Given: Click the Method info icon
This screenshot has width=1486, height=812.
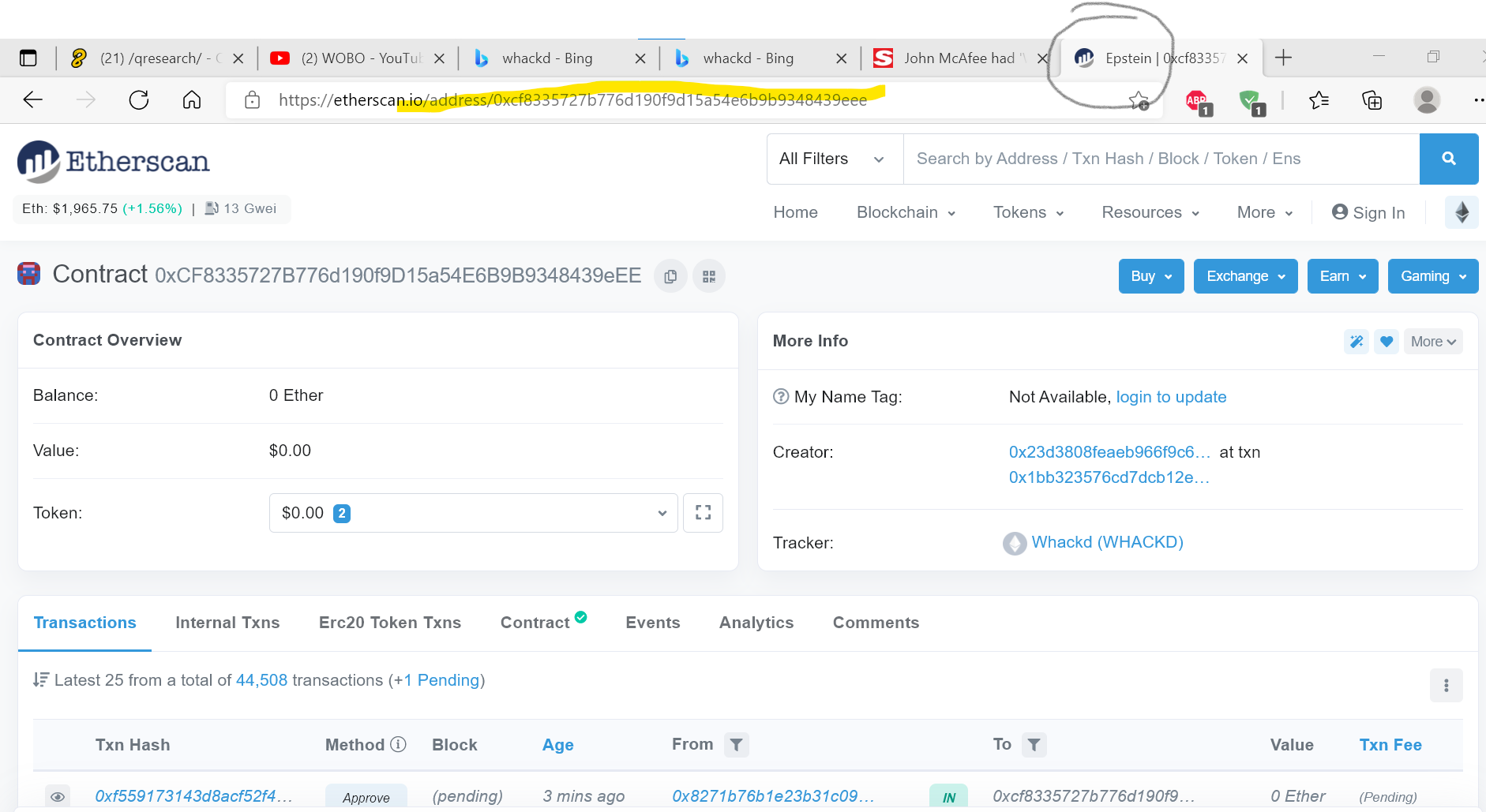Looking at the screenshot, I should (x=399, y=744).
